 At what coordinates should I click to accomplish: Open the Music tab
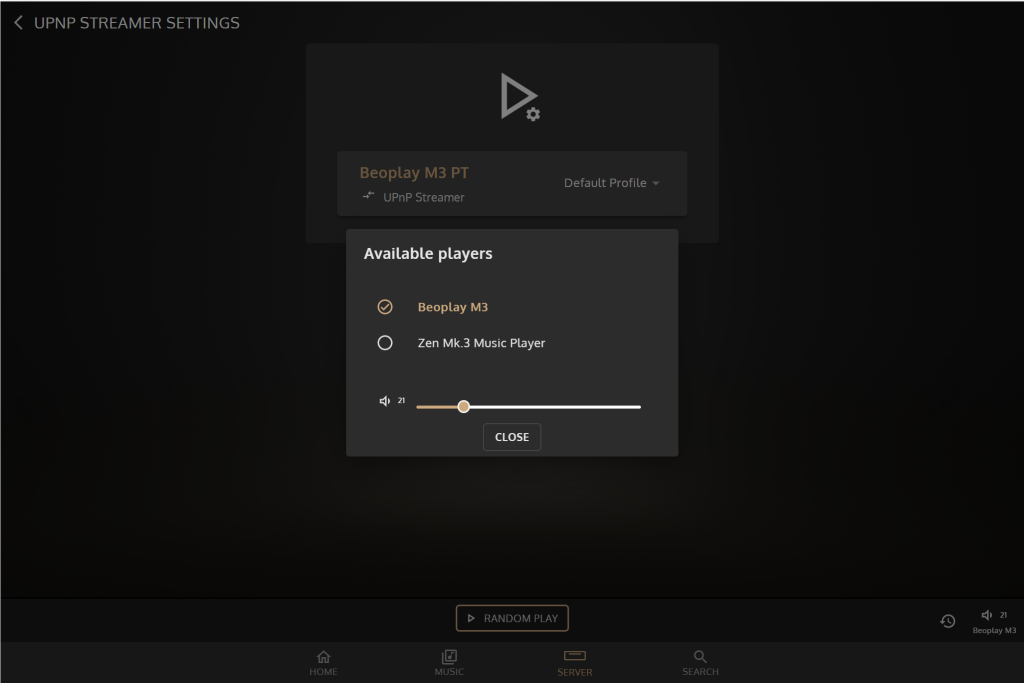tap(449, 663)
